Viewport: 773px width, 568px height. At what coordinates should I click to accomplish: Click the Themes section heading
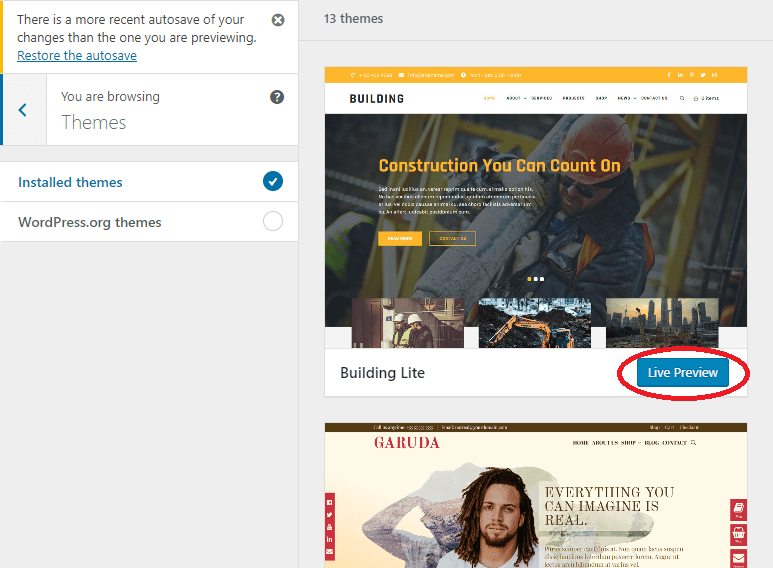pyautogui.click(x=94, y=122)
